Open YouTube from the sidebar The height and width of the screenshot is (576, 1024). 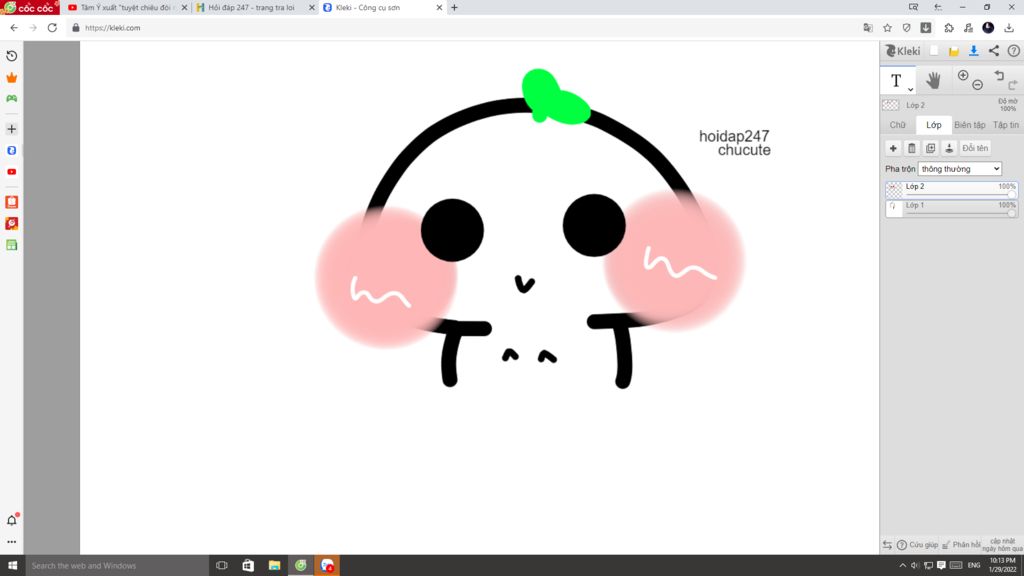point(12,172)
